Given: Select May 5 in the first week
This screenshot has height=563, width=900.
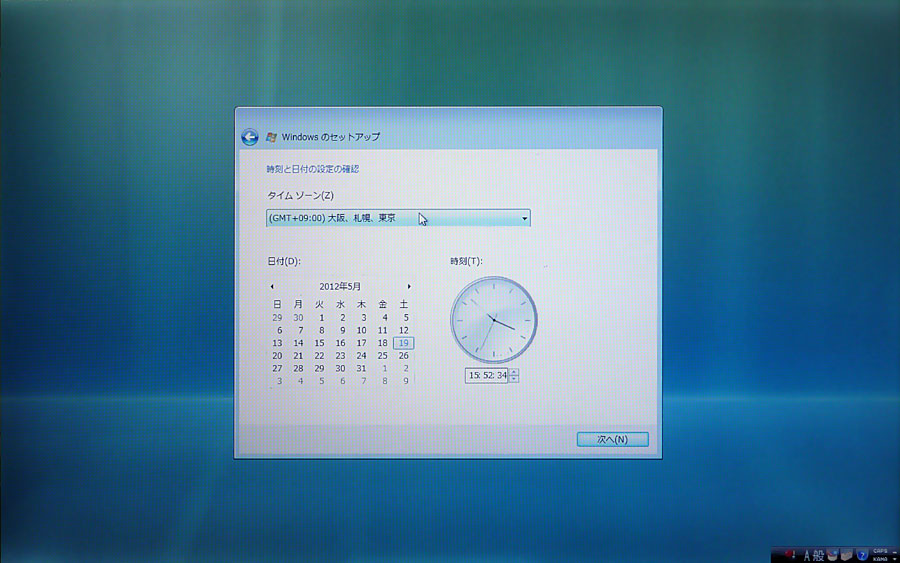Looking at the screenshot, I should click(406, 318).
